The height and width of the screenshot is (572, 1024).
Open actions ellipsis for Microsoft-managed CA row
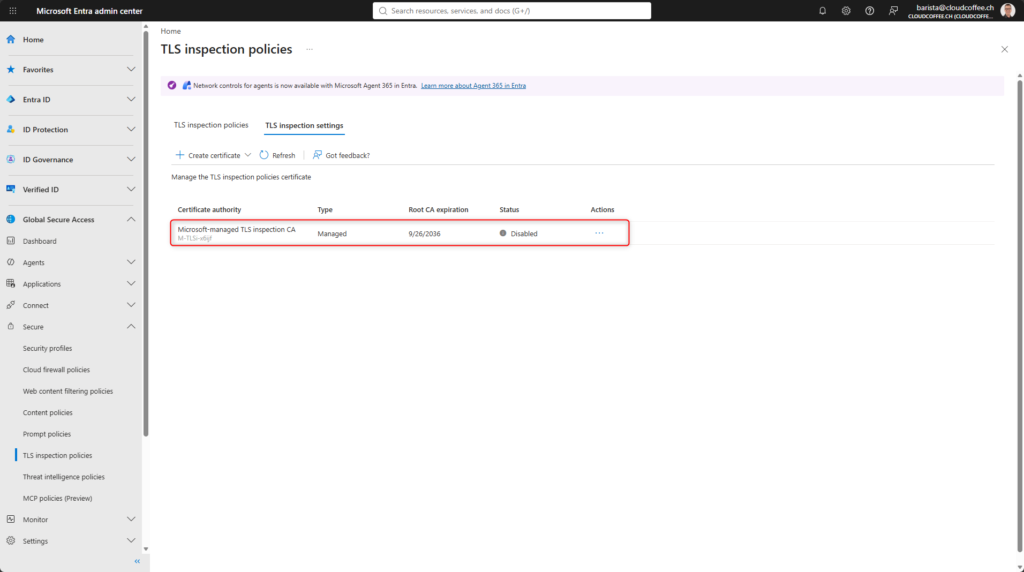pyautogui.click(x=600, y=233)
